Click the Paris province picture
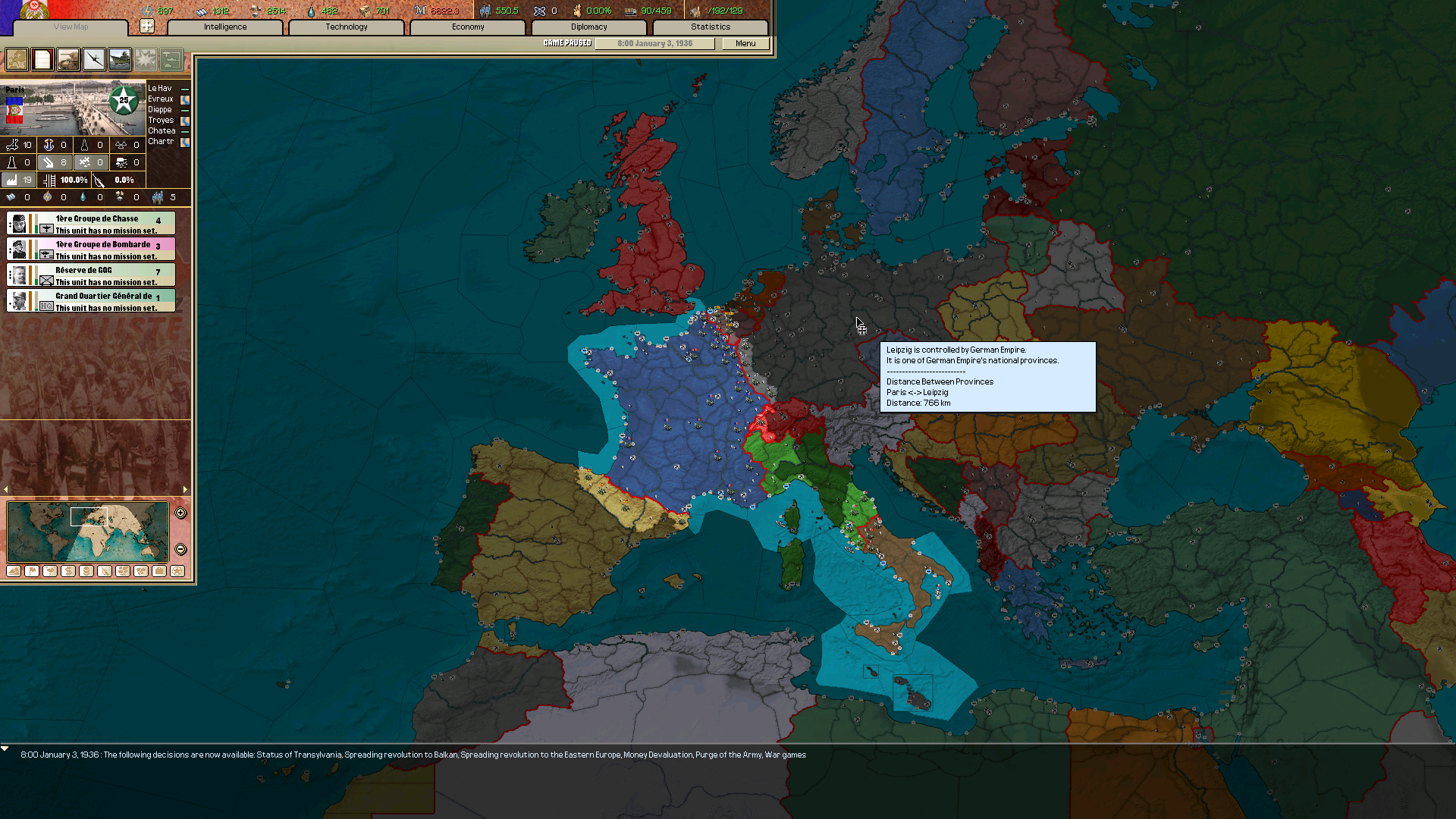The height and width of the screenshot is (819, 1456). click(x=73, y=109)
